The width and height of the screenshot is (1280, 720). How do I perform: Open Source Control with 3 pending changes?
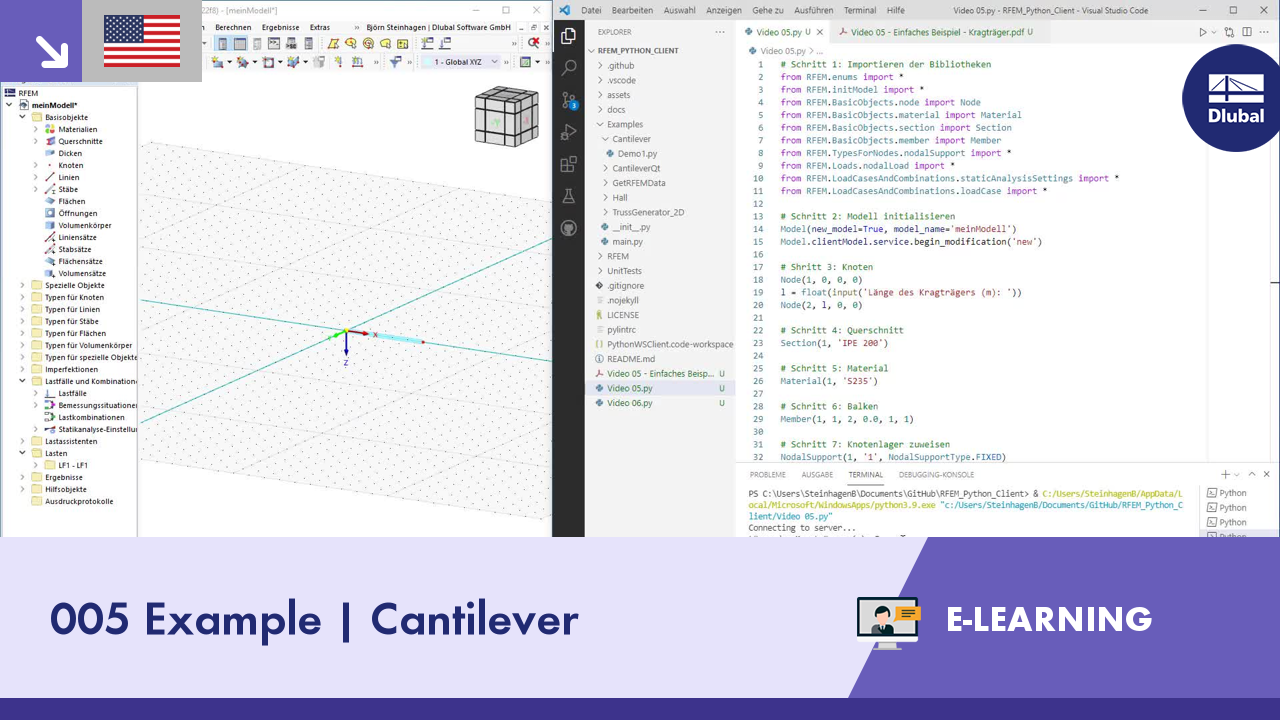click(x=568, y=100)
